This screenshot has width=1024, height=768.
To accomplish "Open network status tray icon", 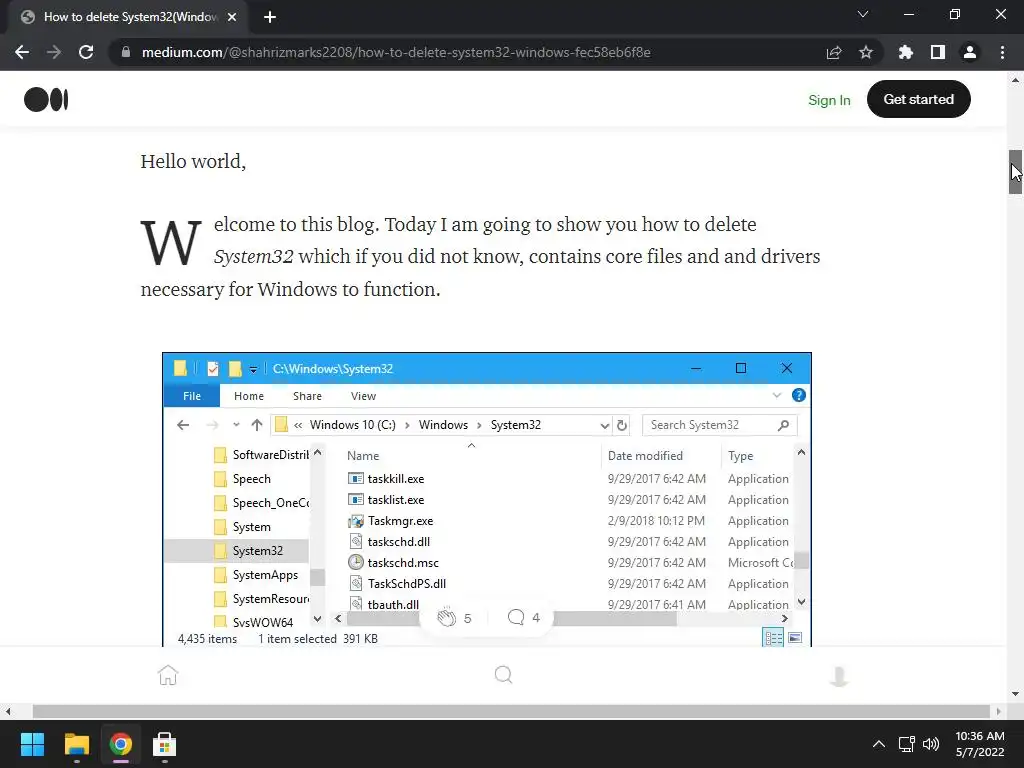I will [x=906, y=744].
